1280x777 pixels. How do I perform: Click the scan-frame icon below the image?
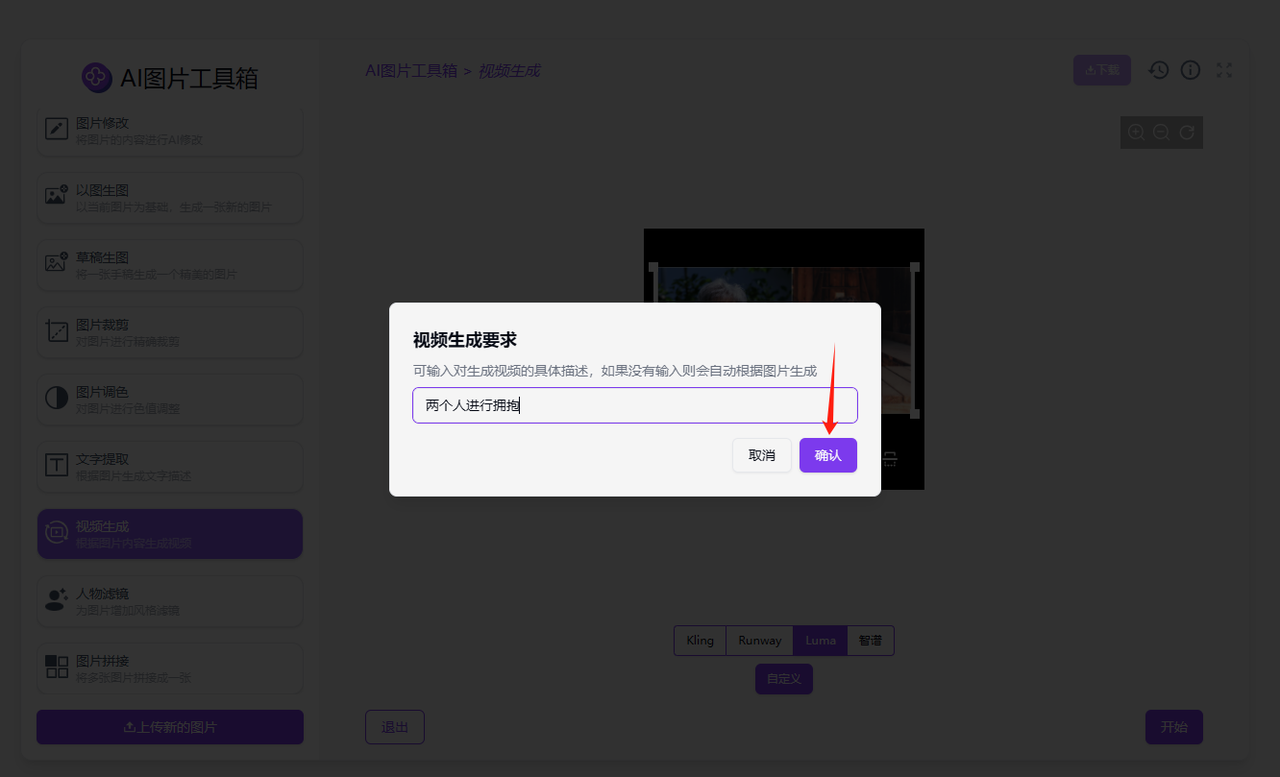tap(890, 459)
